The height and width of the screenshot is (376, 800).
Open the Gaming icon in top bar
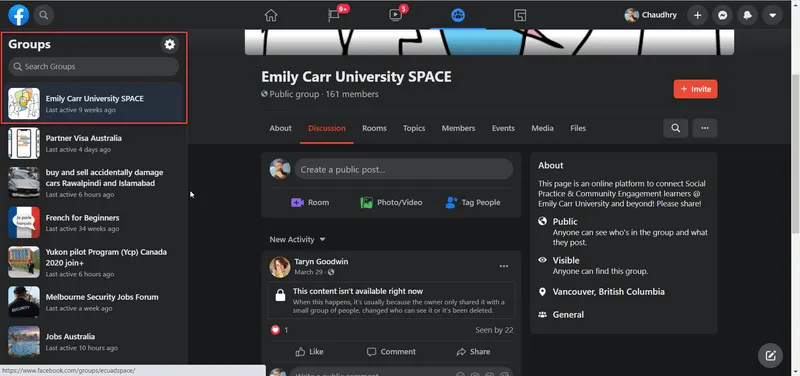click(x=520, y=15)
